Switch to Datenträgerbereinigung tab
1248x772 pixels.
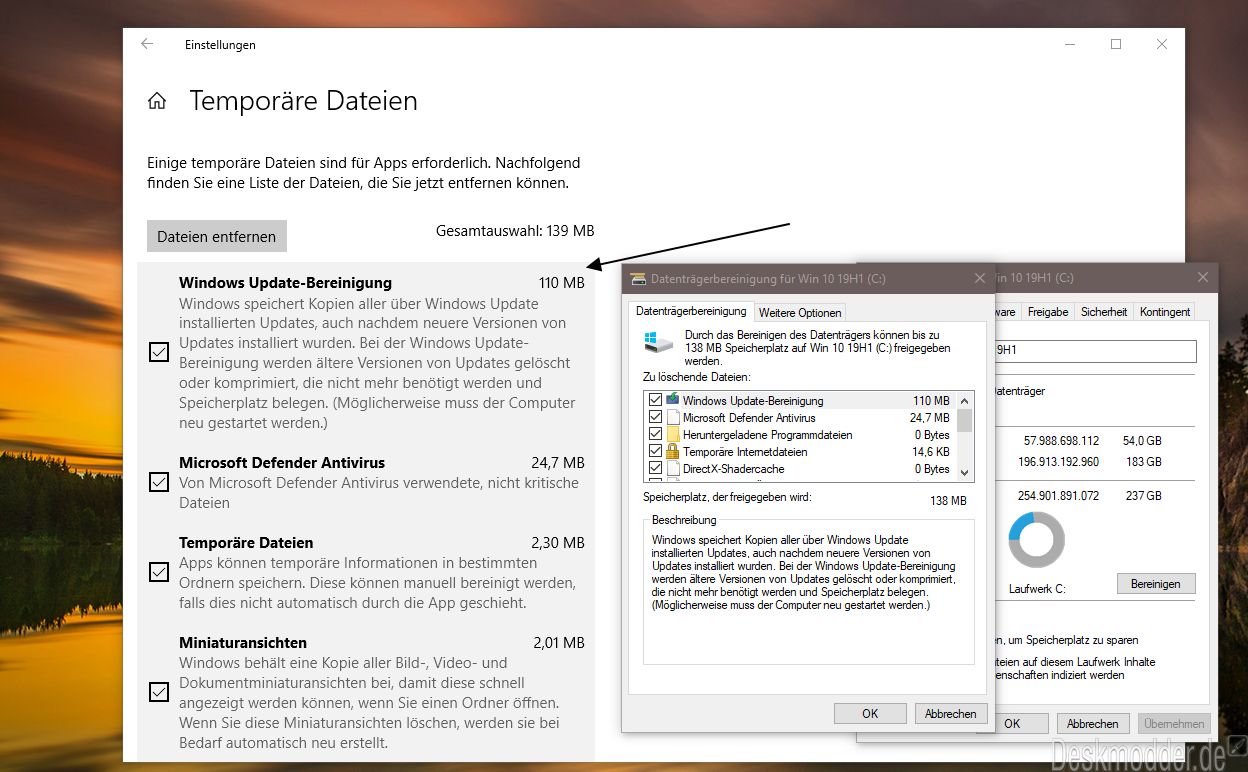click(x=691, y=311)
